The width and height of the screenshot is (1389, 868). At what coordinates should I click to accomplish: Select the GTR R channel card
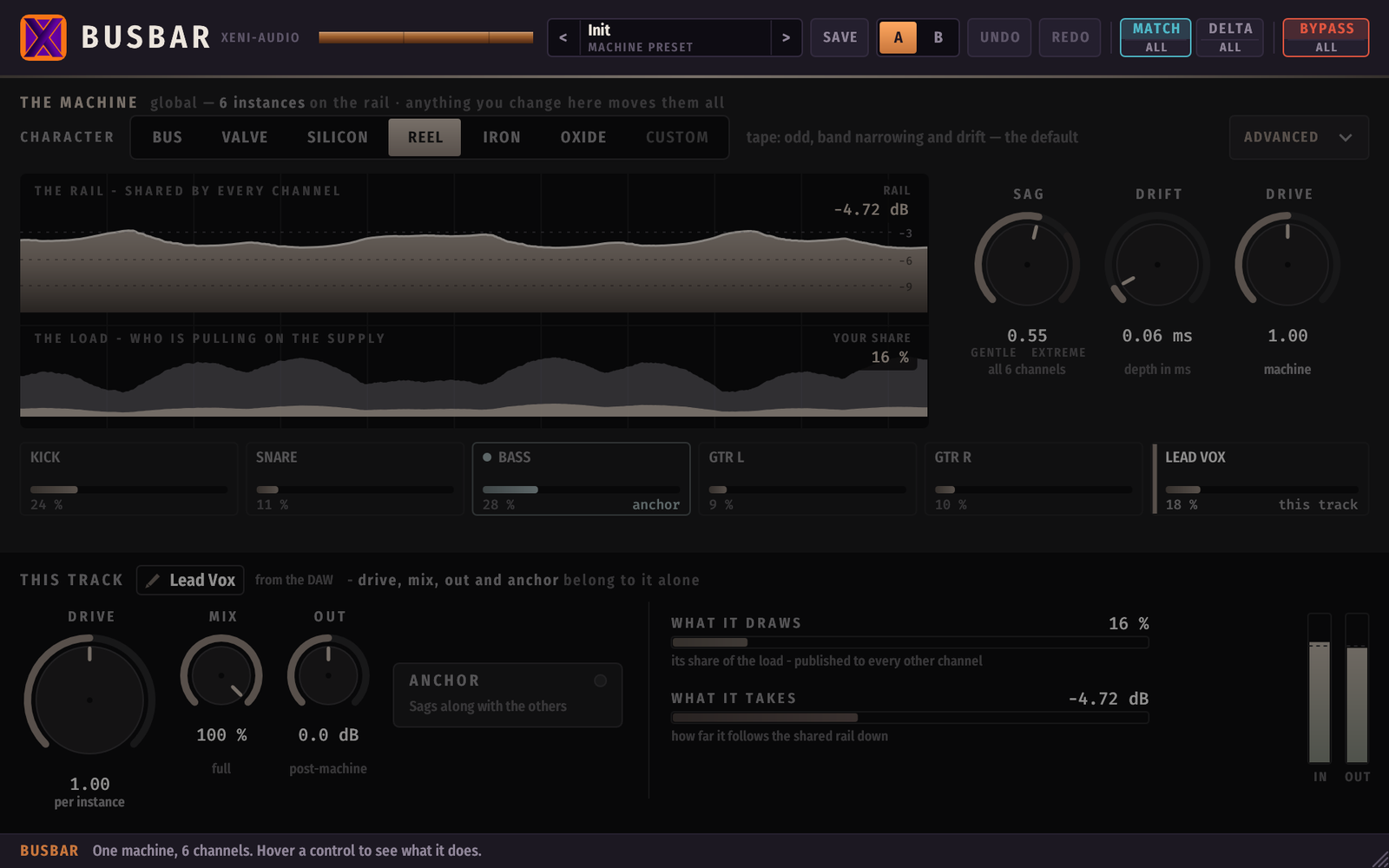click(x=1033, y=479)
